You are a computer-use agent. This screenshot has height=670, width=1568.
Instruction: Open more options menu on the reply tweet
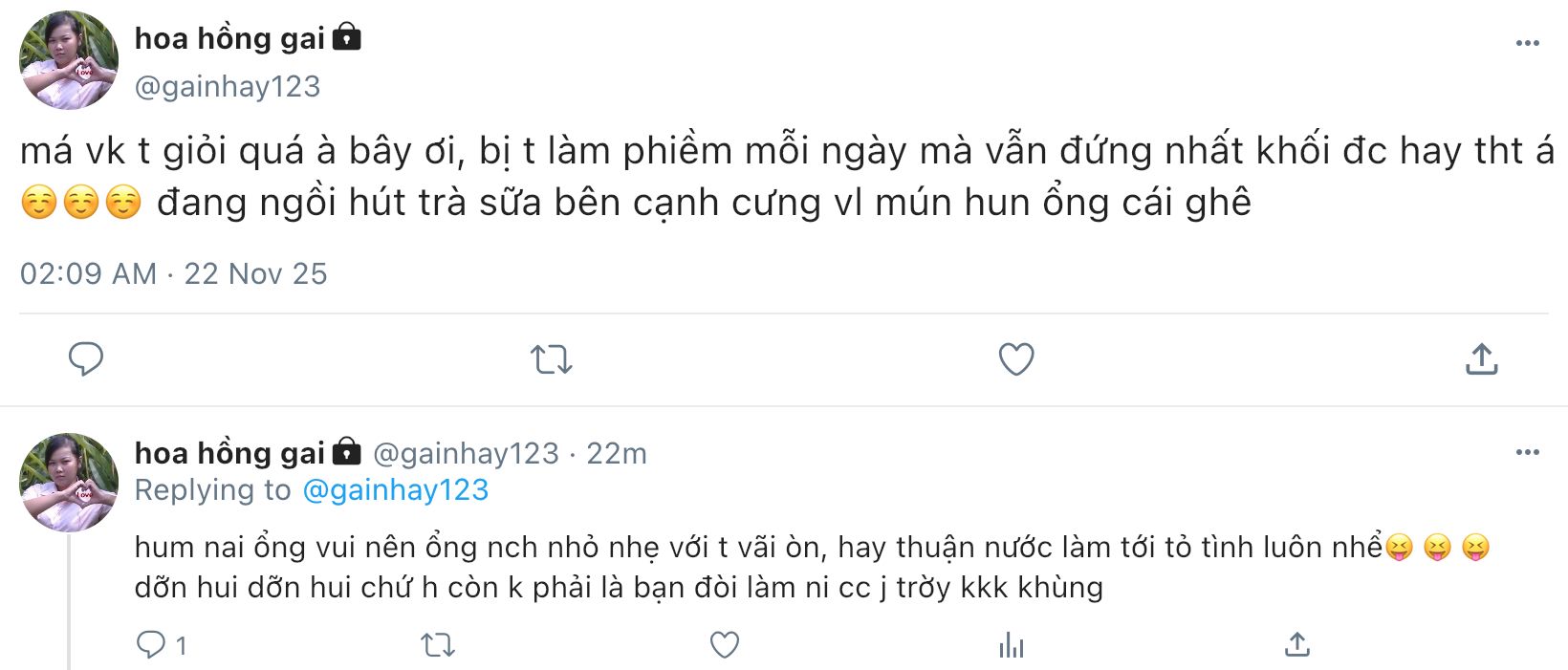[1527, 452]
